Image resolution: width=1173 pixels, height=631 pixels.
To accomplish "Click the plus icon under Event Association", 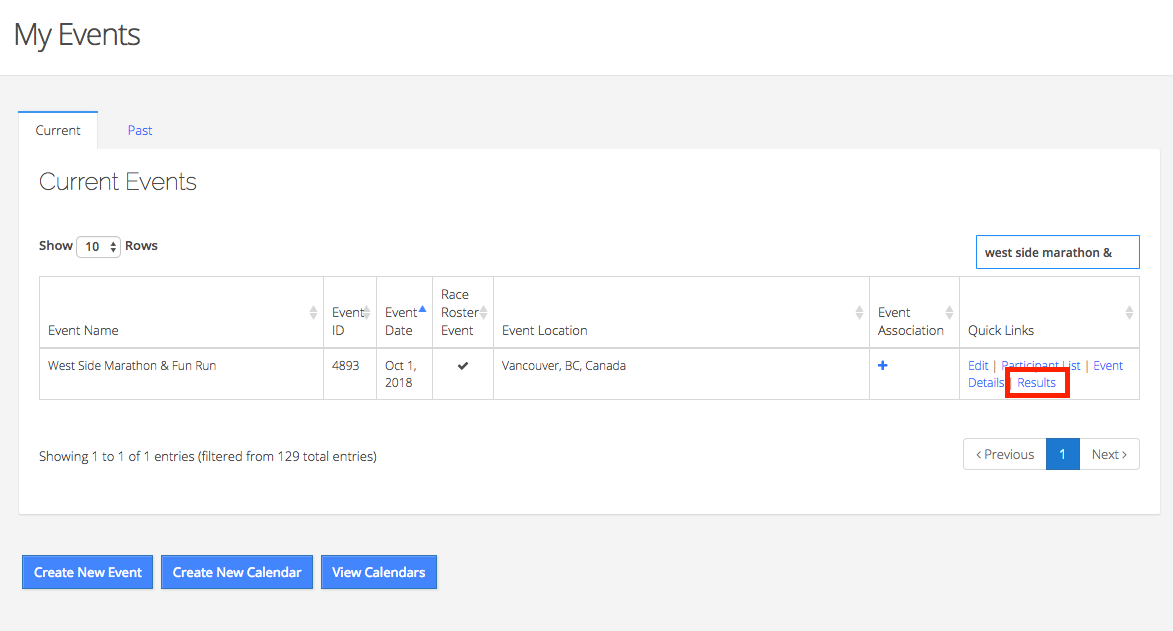I will coord(883,365).
